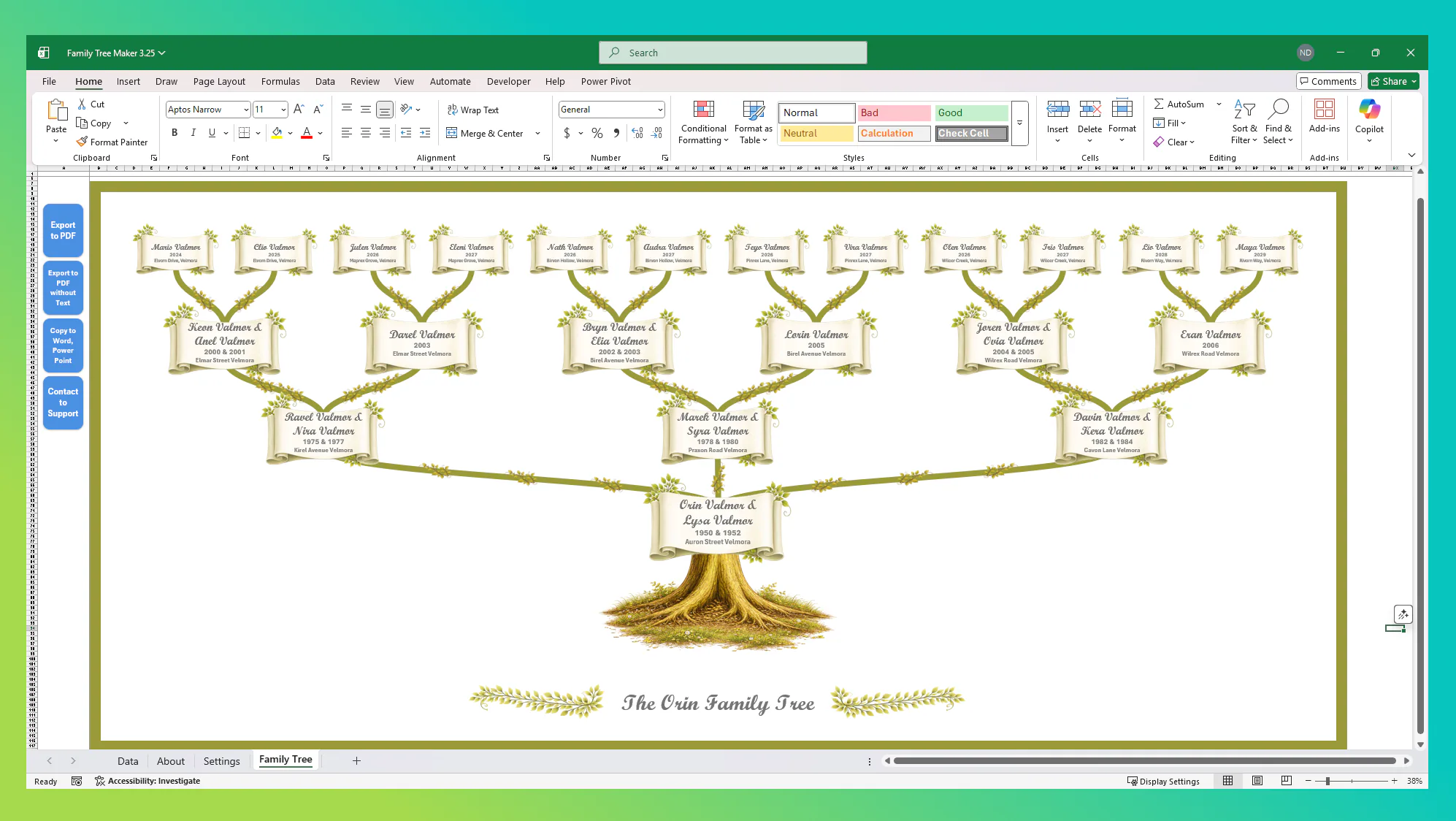Viewport: 1456px width, 821px height.
Task: Click the Cut scissors icon
Action: [x=83, y=104]
